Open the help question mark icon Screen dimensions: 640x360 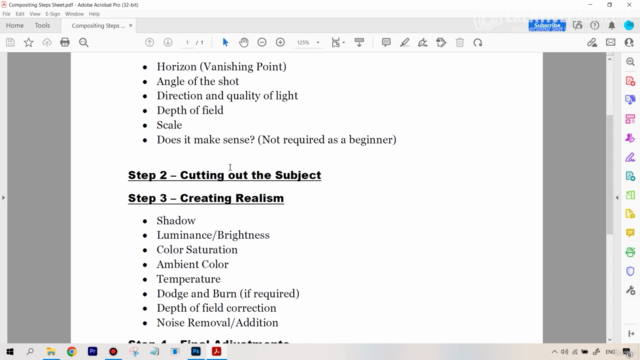click(x=595, y=25)
